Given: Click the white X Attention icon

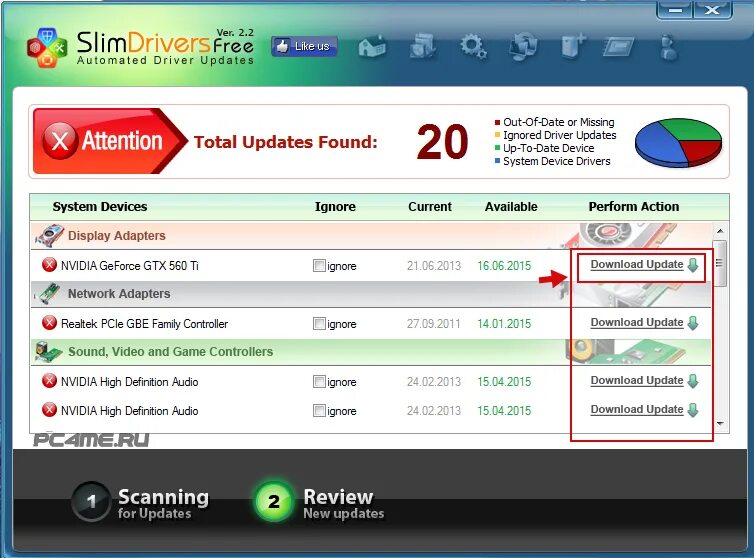Looking at the screenshot, I should [60, 141].
